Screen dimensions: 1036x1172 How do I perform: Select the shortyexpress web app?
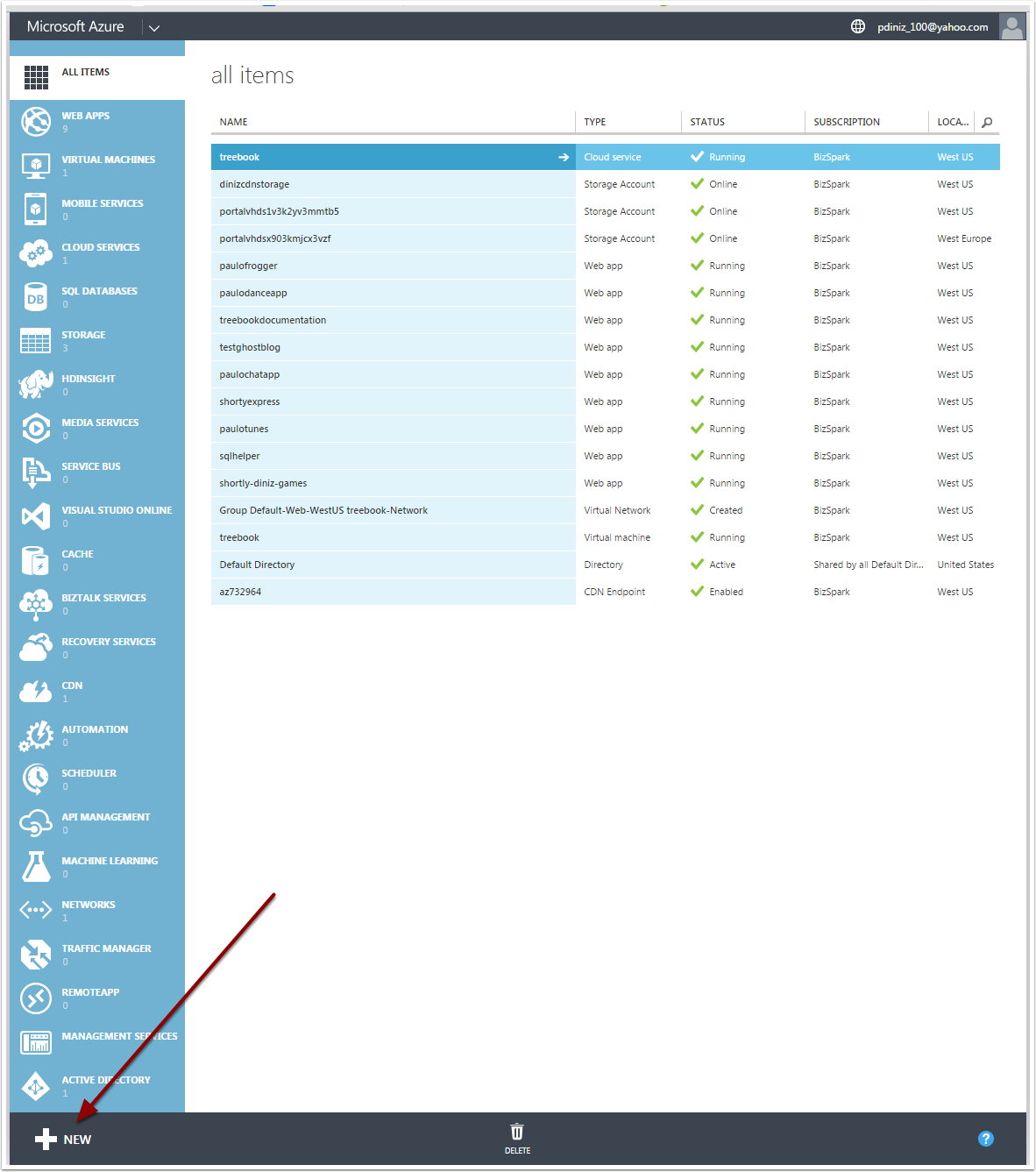point(606,401)
